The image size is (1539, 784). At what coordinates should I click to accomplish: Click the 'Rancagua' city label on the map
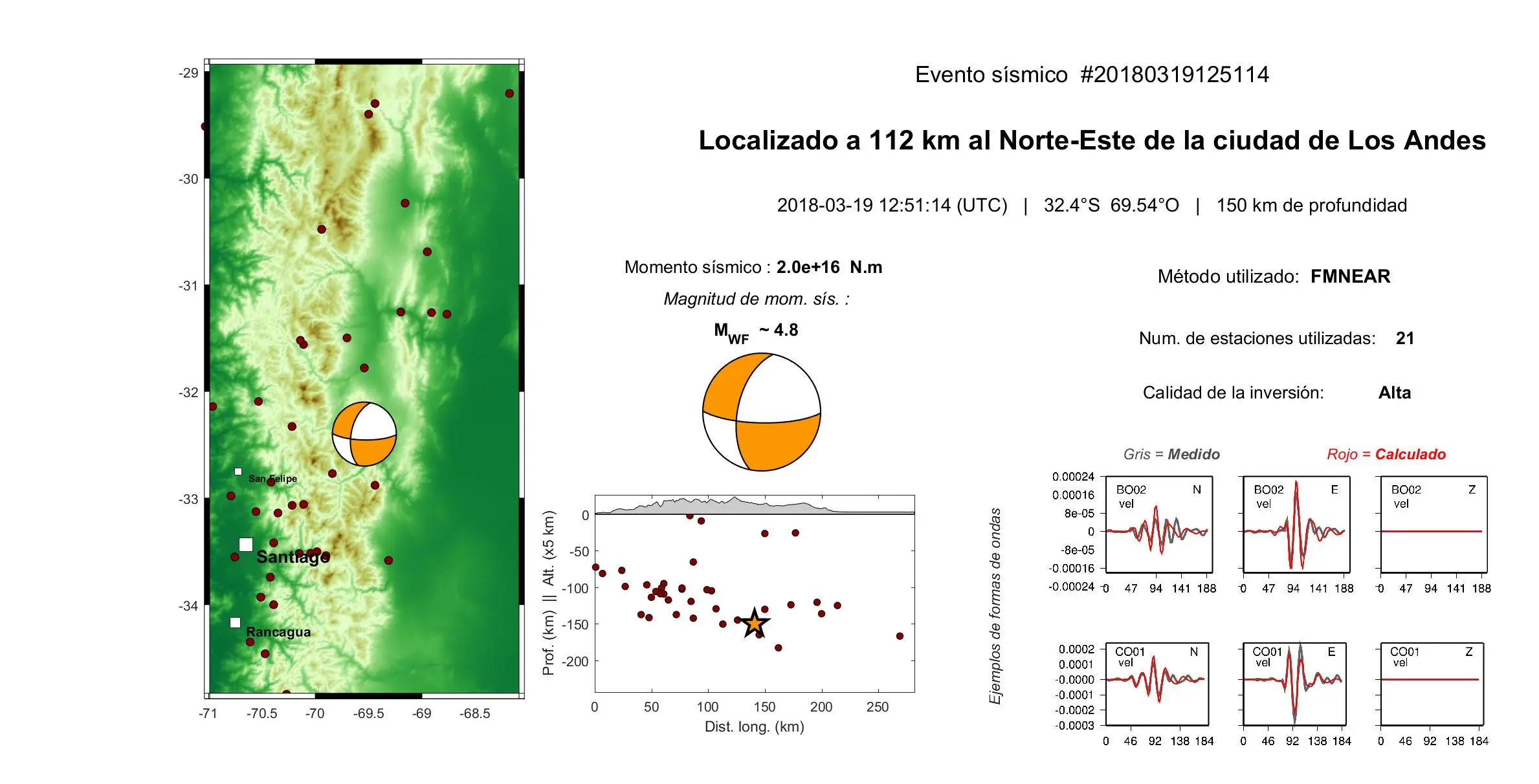(x=278, y=632)
